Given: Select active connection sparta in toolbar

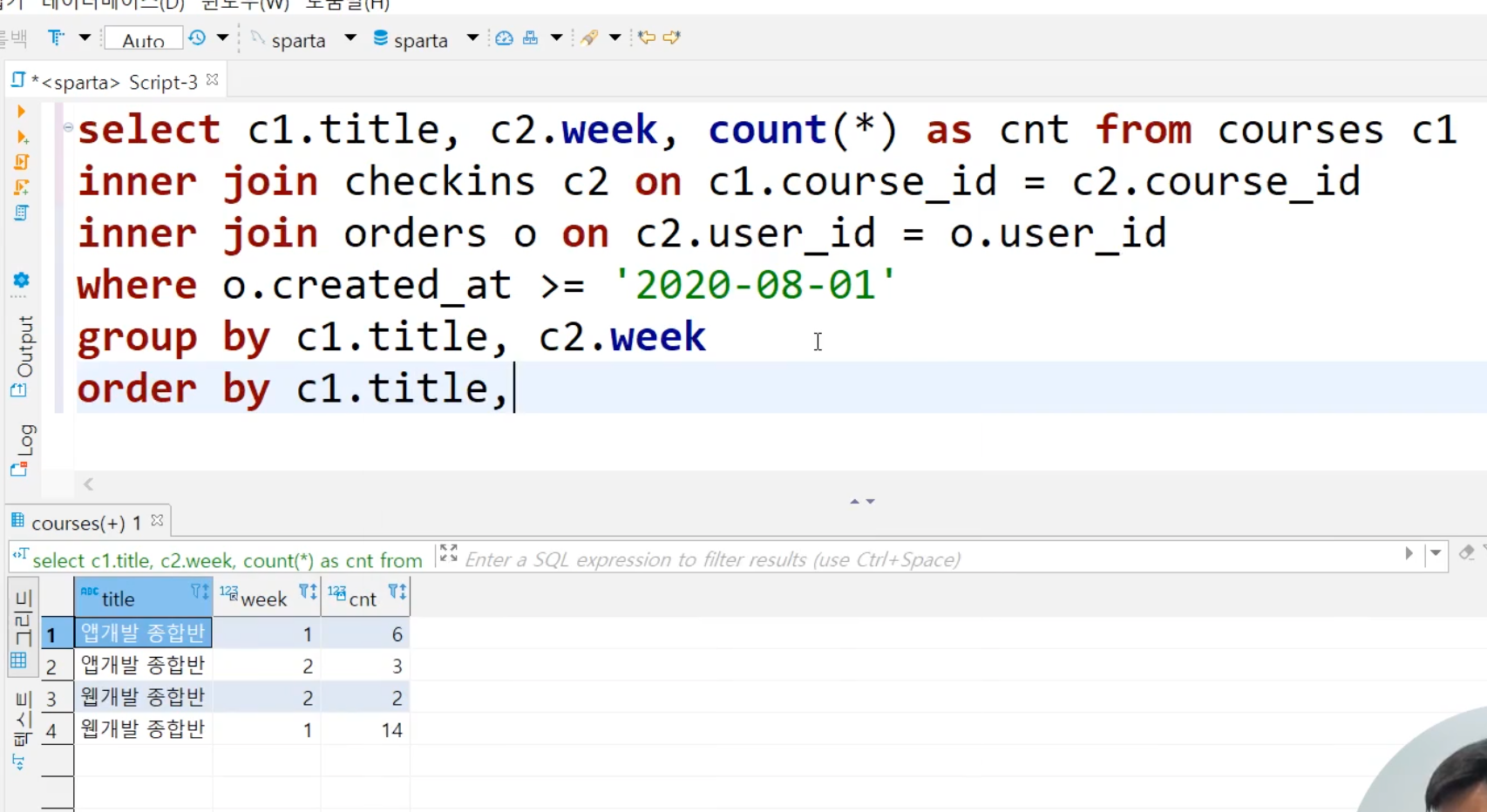Looking at the screenshot, I should (x=289, y=39).
